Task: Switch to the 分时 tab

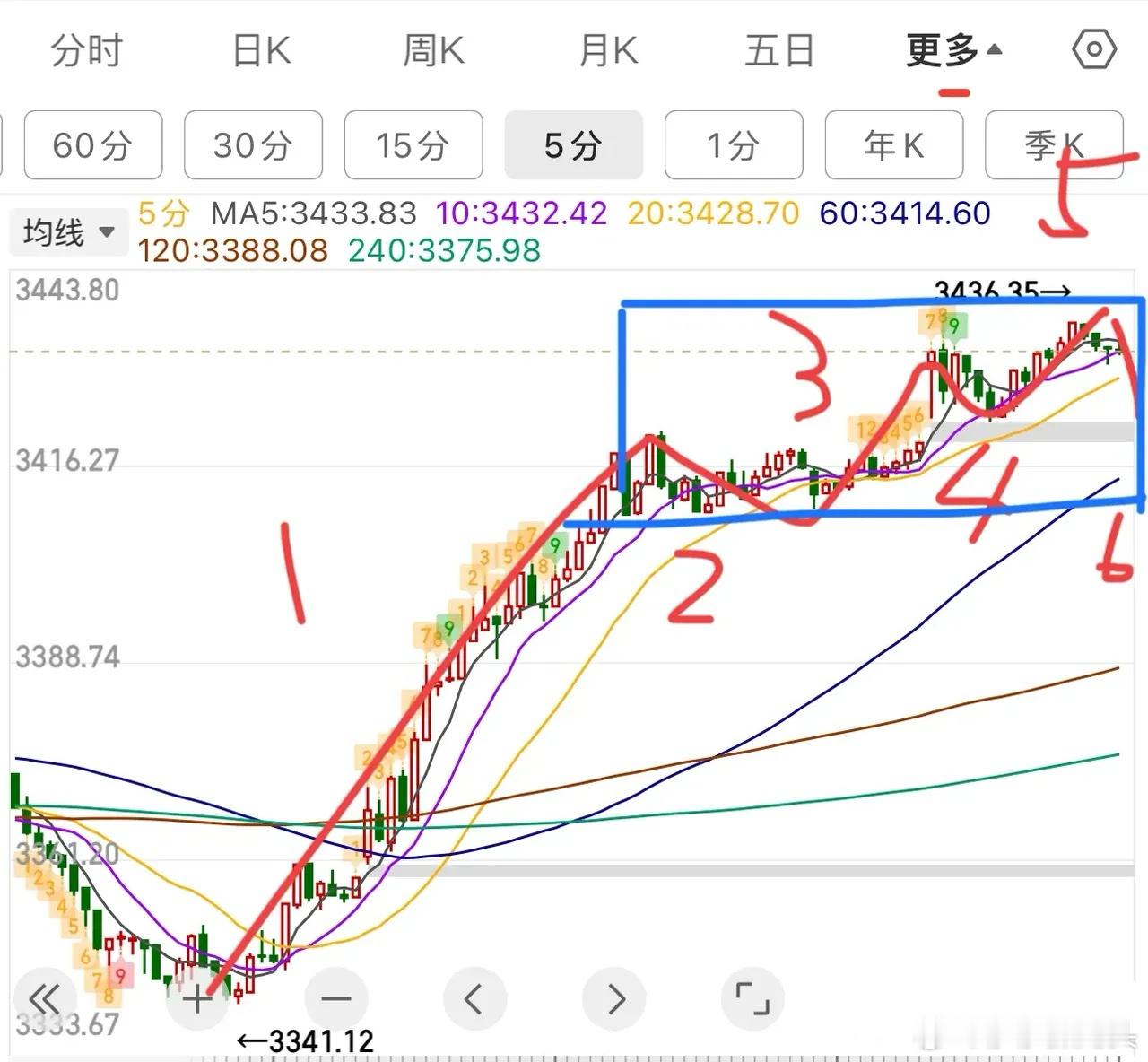Action: coord(86,51)
